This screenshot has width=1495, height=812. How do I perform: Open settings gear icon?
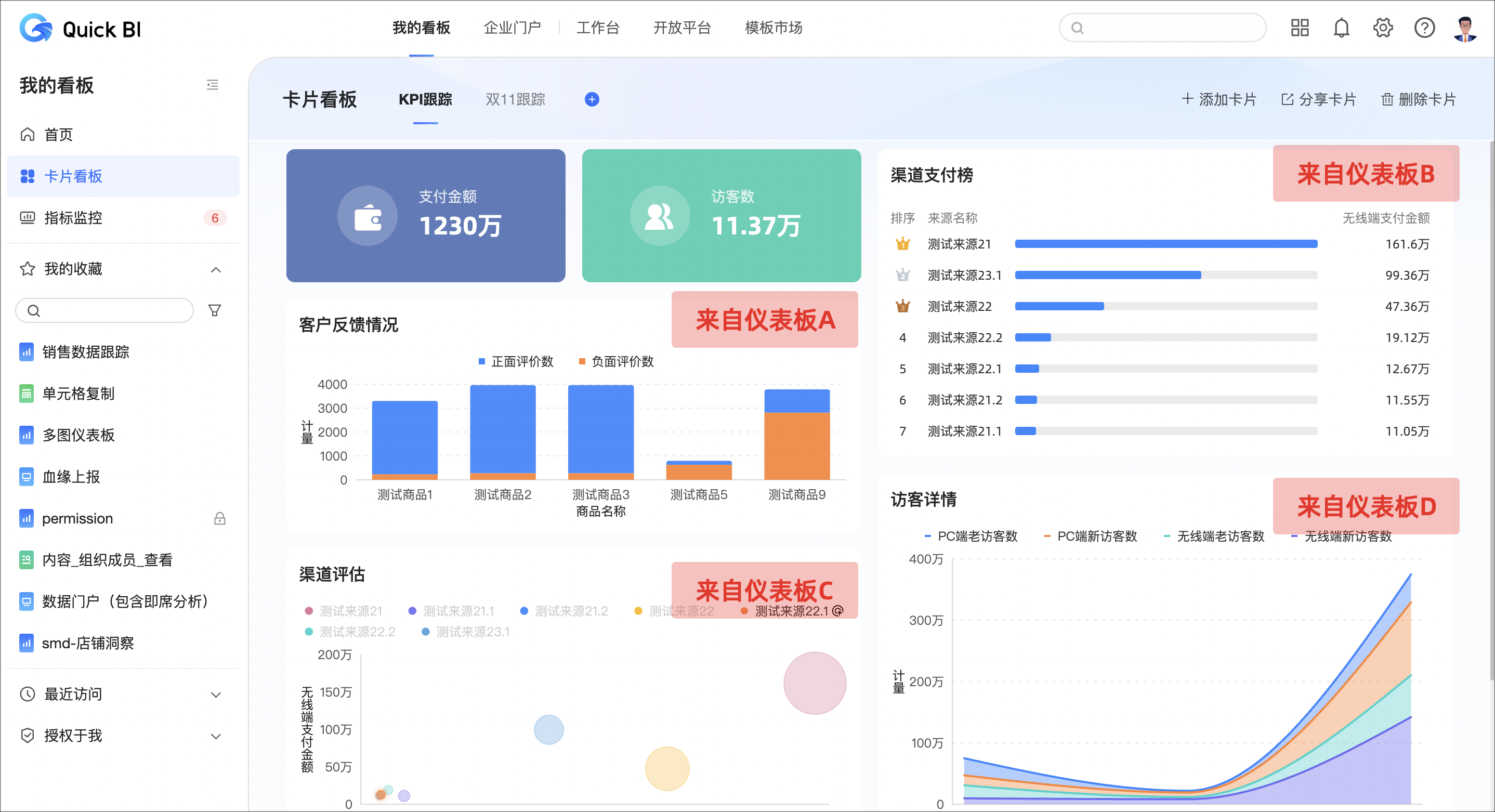pos(1382,27)
